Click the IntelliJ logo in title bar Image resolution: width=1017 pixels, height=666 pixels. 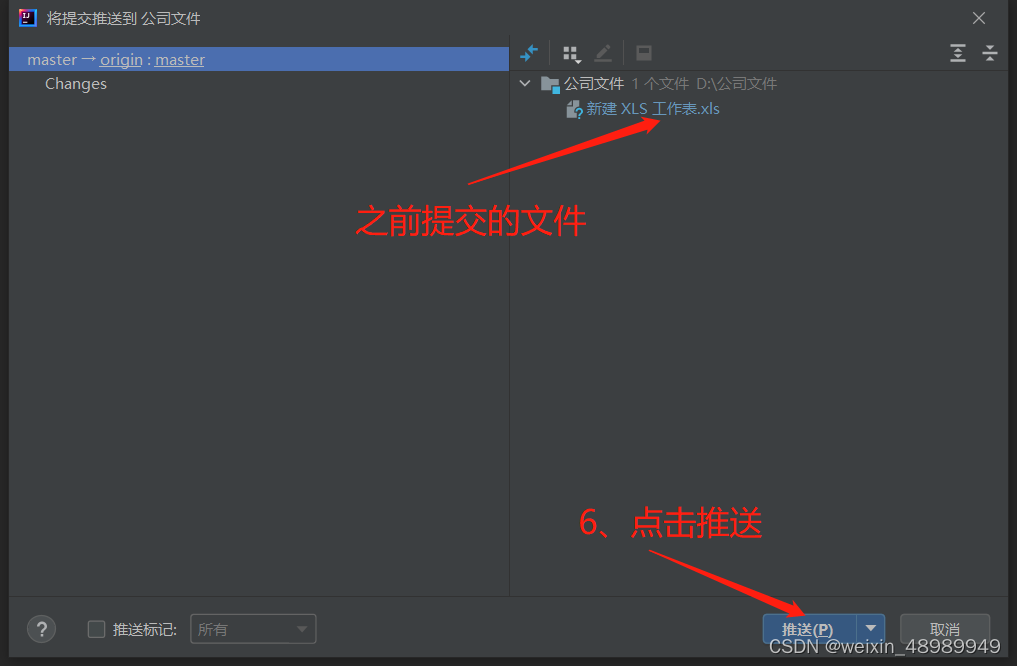click(28, 18)
